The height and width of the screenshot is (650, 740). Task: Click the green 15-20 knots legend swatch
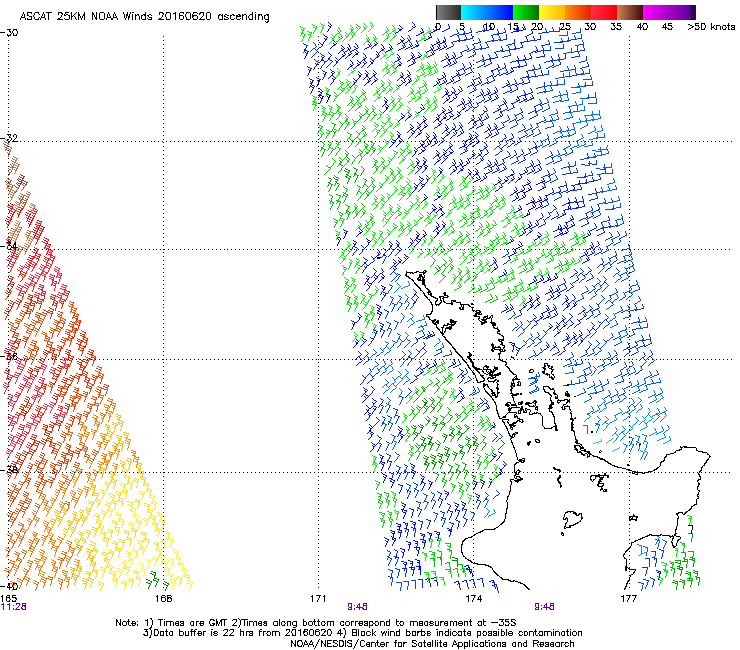526,13
